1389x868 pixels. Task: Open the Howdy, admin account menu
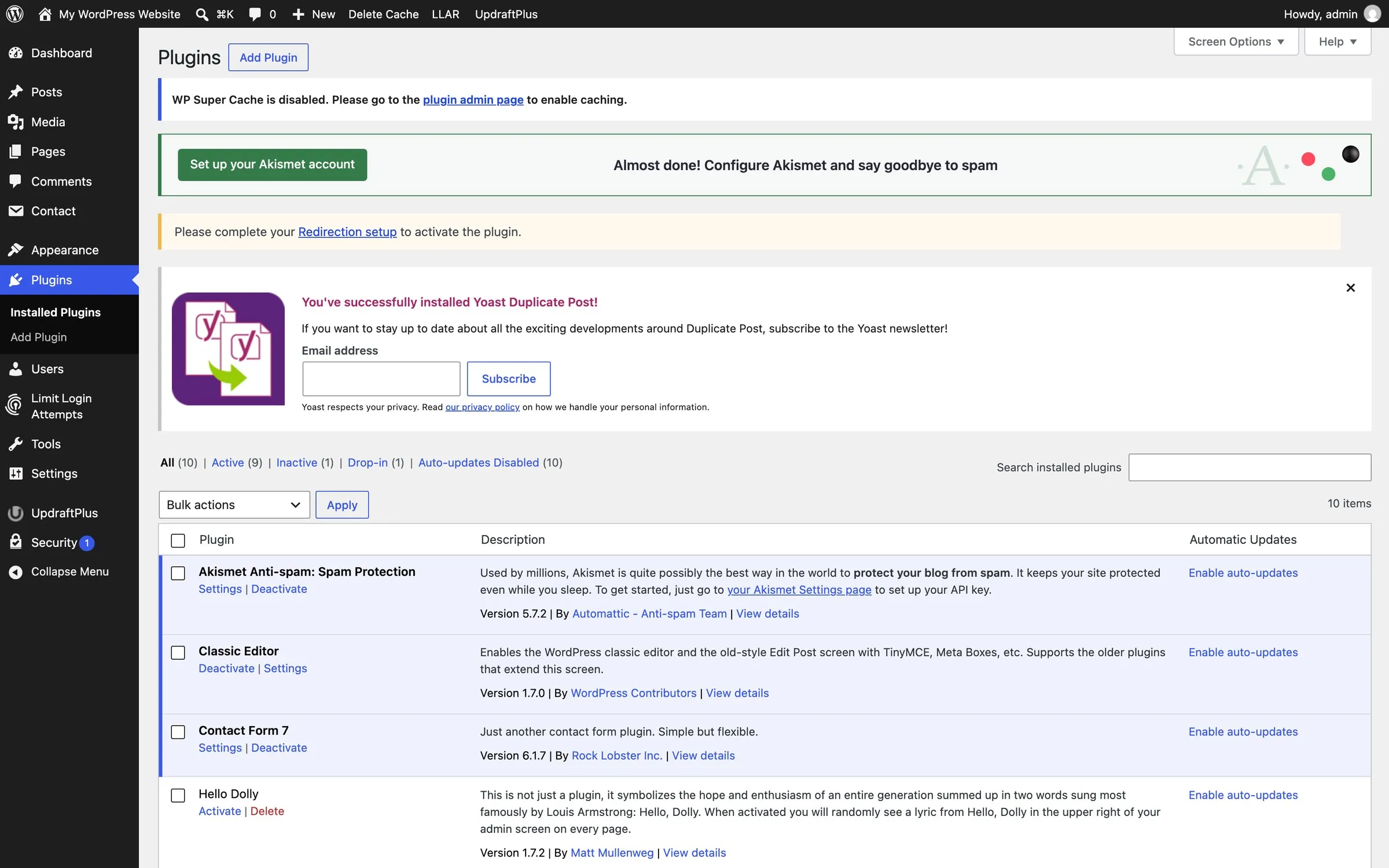(x=1332, y=14)
